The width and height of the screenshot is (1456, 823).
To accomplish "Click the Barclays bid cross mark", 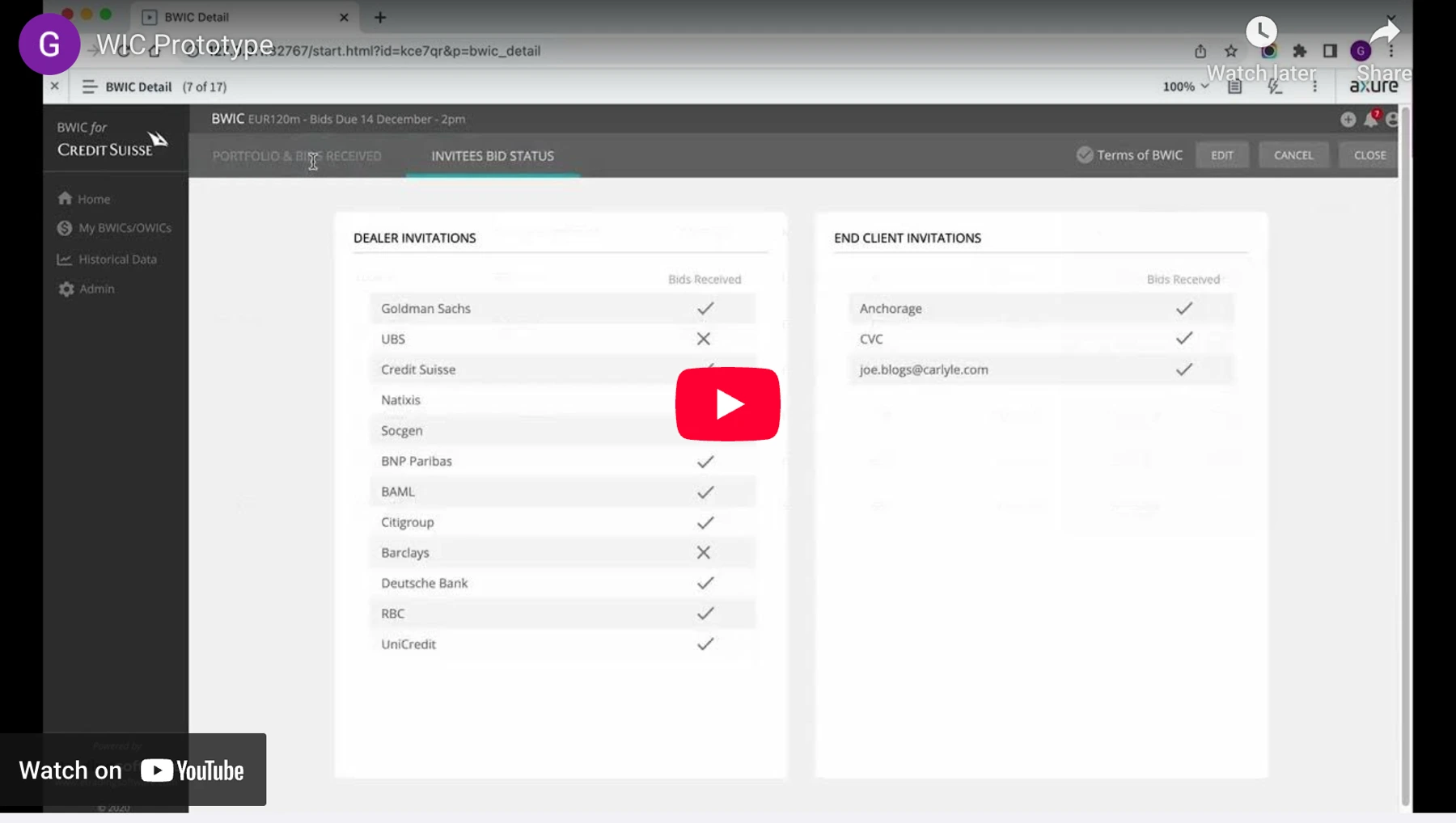I will coord(704,552).
